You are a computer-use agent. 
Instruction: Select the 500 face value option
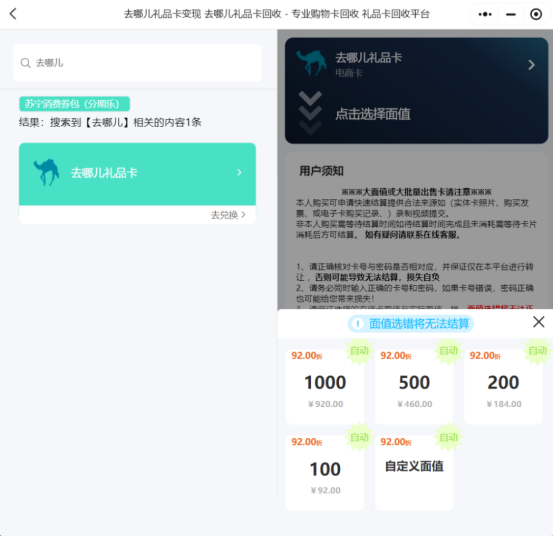[x=414, y=387]
